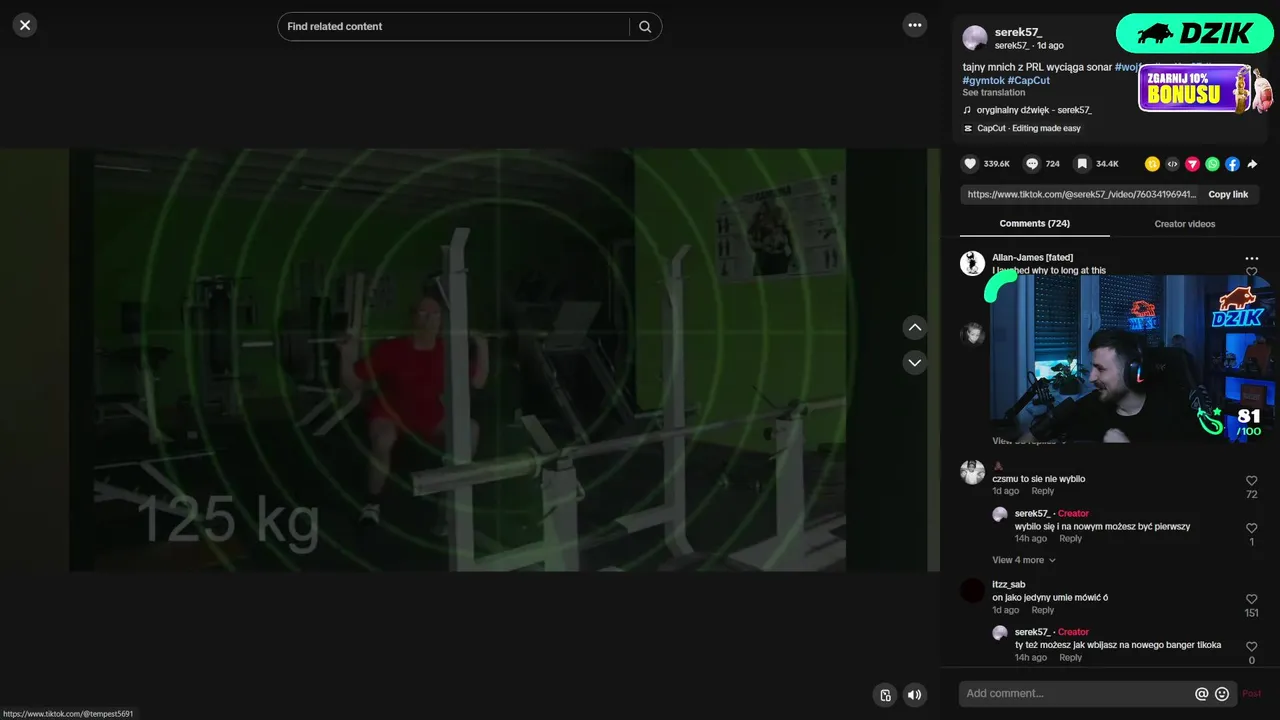The height and width of the screenshot is (720, 1280).
Task: Mute the video with speaker icon
Action: pos(915,695)
